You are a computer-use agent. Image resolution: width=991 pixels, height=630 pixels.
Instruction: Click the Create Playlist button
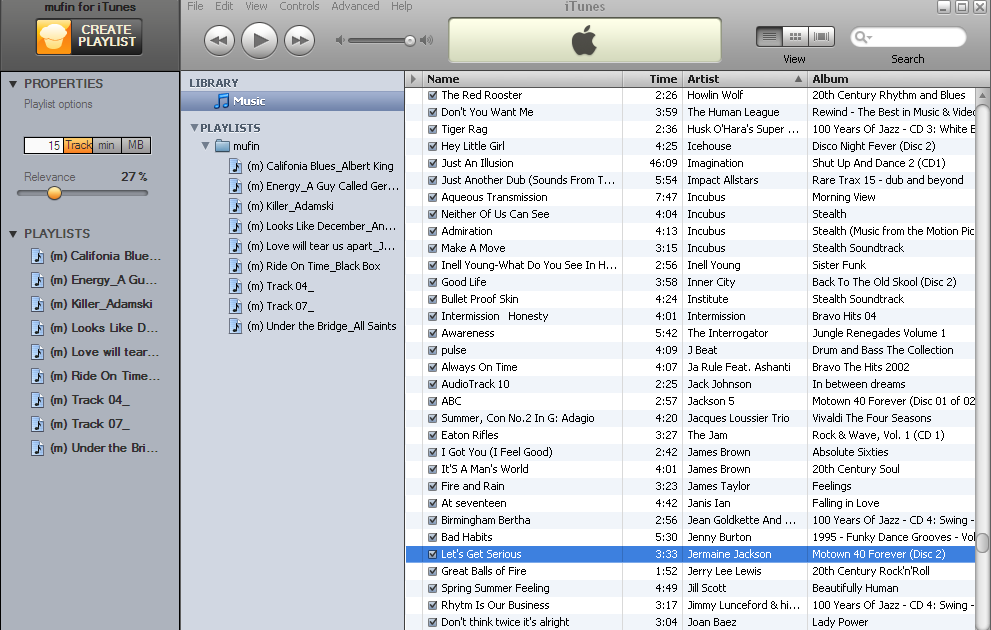(88, 36)
